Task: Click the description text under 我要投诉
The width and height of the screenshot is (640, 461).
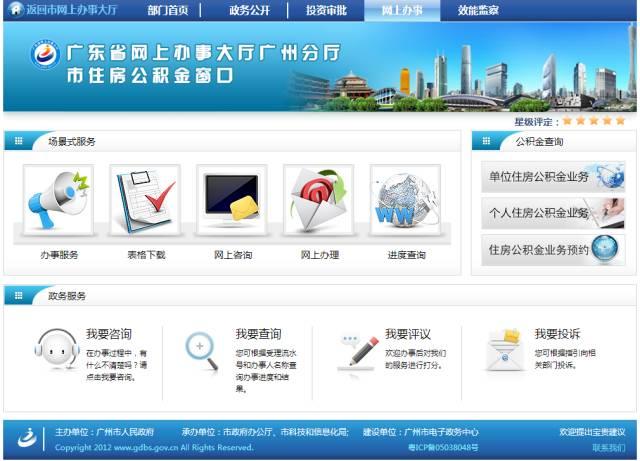Action: (x=565, y=359)
